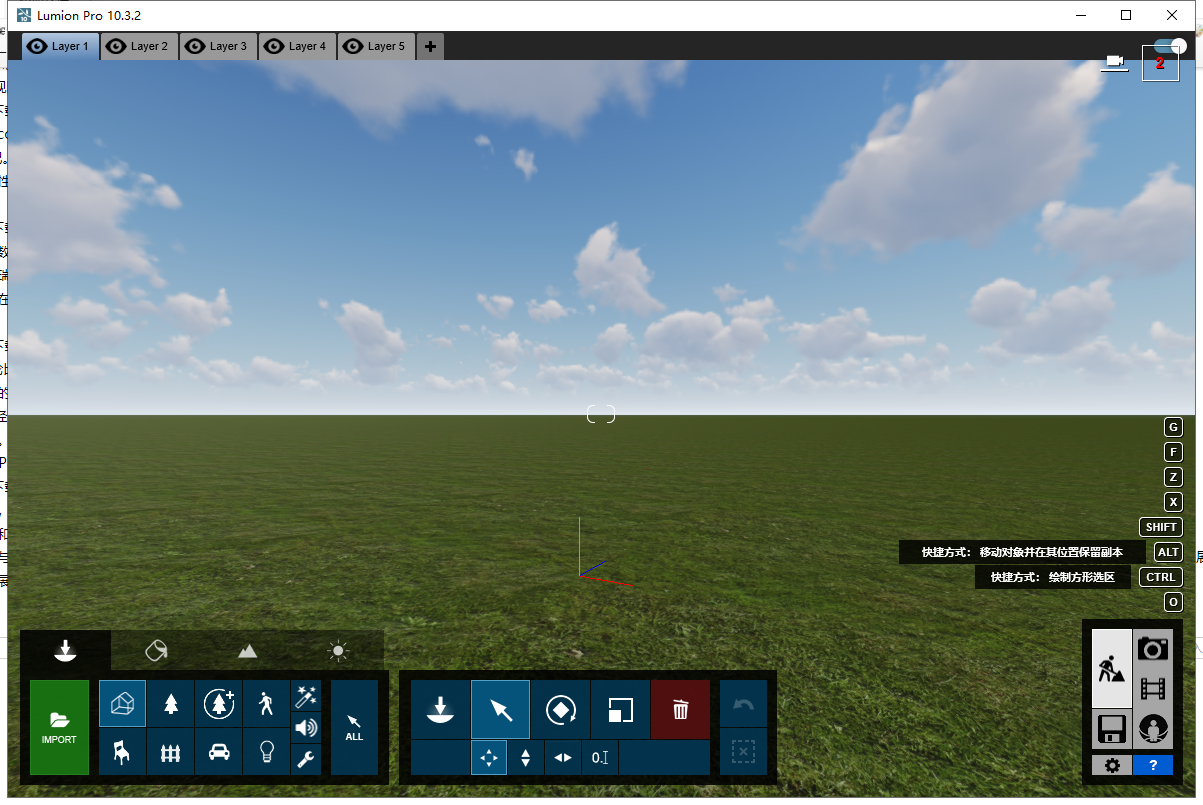
Task: Click the red trash delete tool
Action: tap(680, 710)
